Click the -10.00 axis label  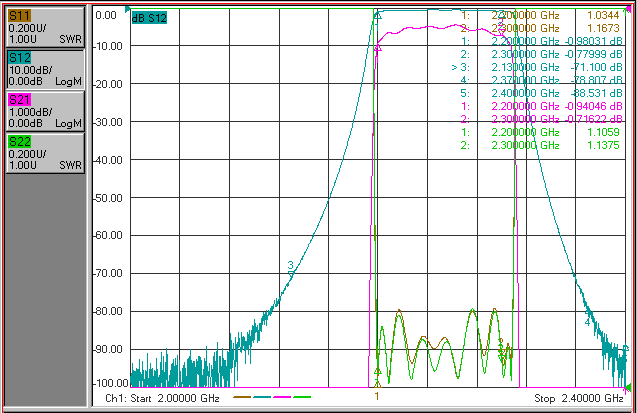coord(108,46)
